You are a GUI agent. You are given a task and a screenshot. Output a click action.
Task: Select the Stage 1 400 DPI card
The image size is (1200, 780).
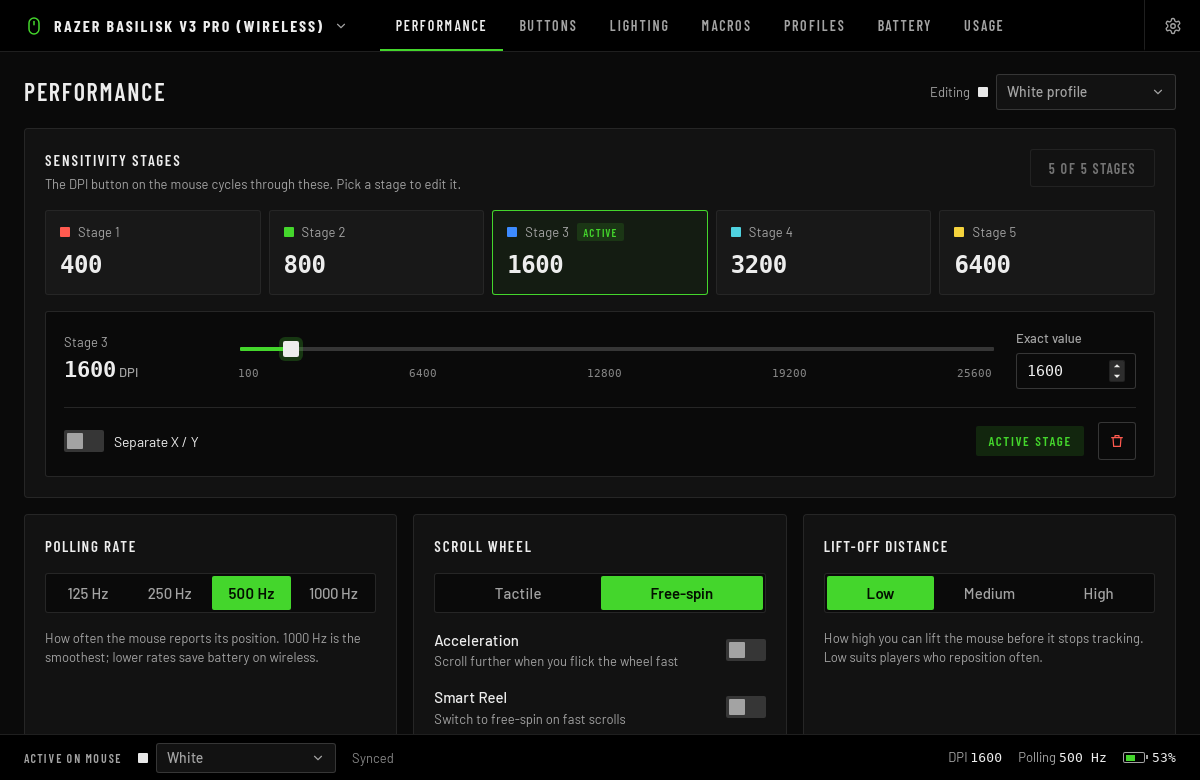click(153, 252)
